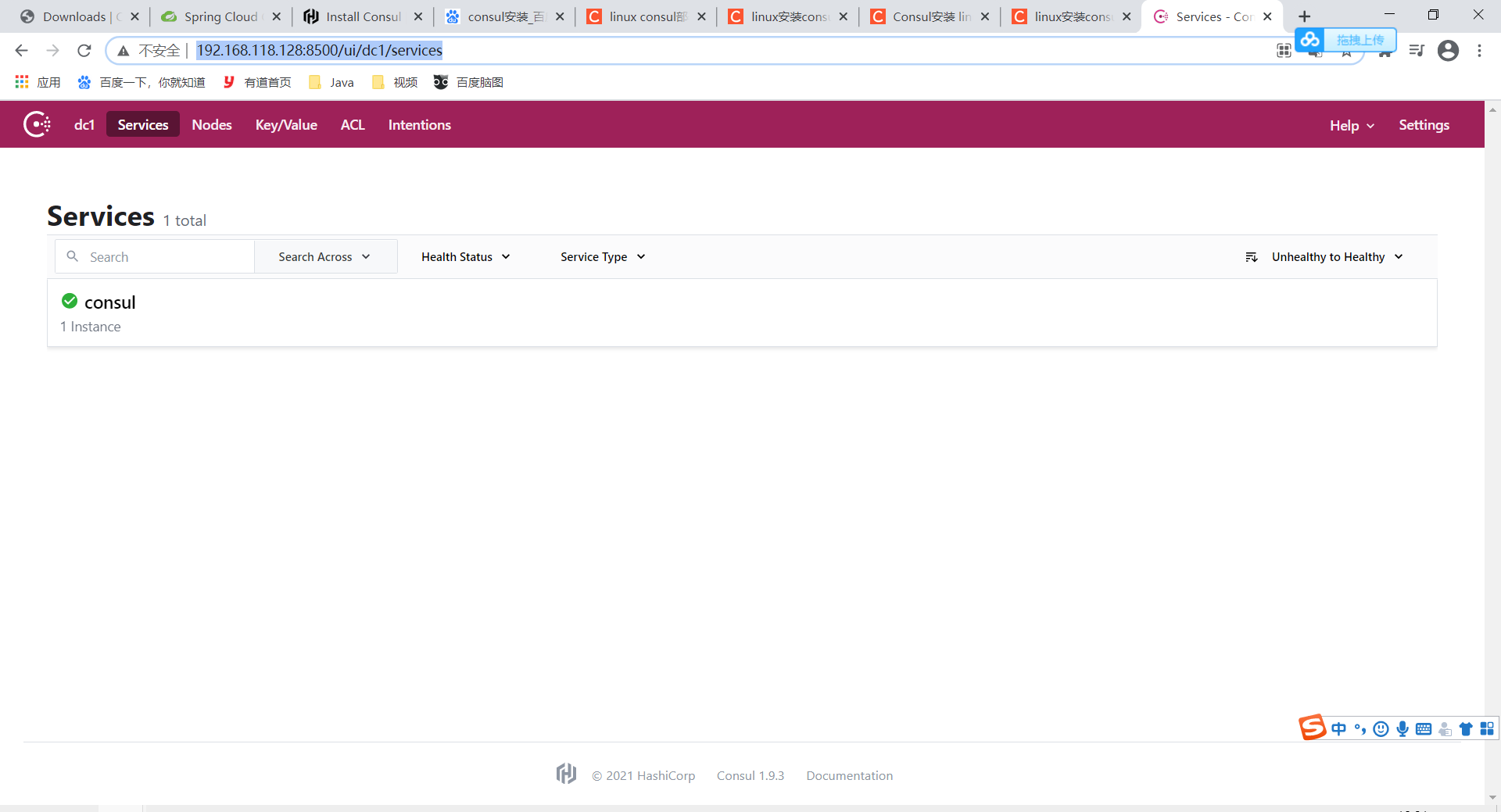Open the 百度一下 bookmark
Screen dimensions: 1501x812
click(142, 82)
